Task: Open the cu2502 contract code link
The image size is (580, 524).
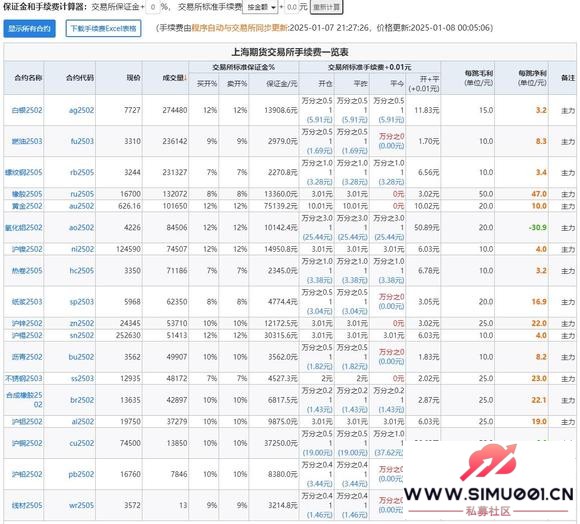Action: (x=82, y=443)
